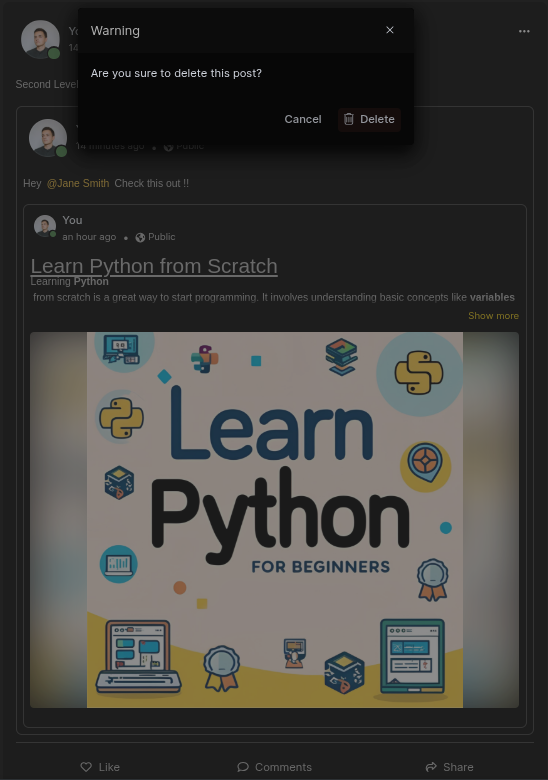
Task: Click the 'Check this out !!' text
Action: point(152,184)
